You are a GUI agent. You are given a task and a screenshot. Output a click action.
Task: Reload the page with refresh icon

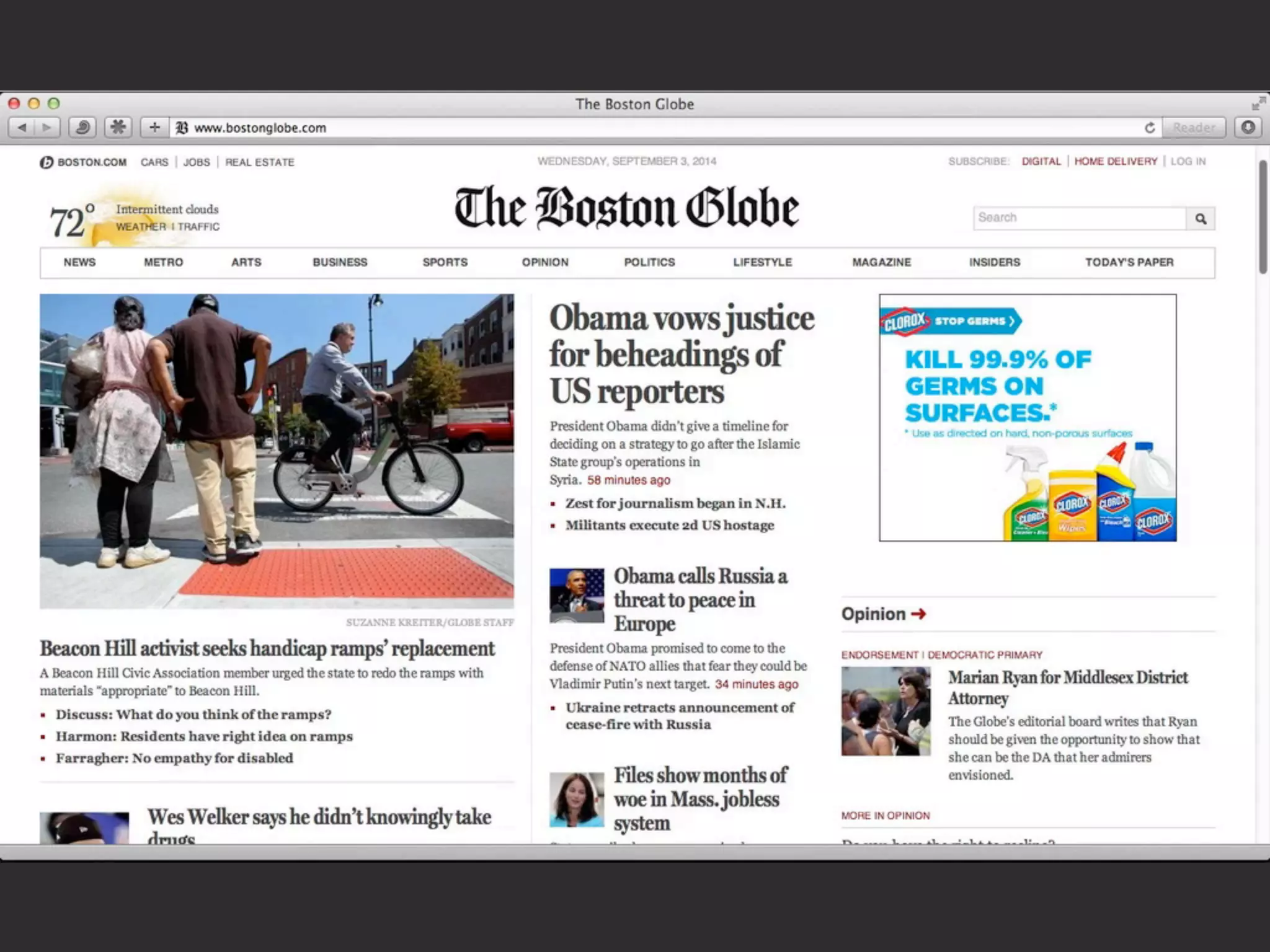click(1150, 128)
